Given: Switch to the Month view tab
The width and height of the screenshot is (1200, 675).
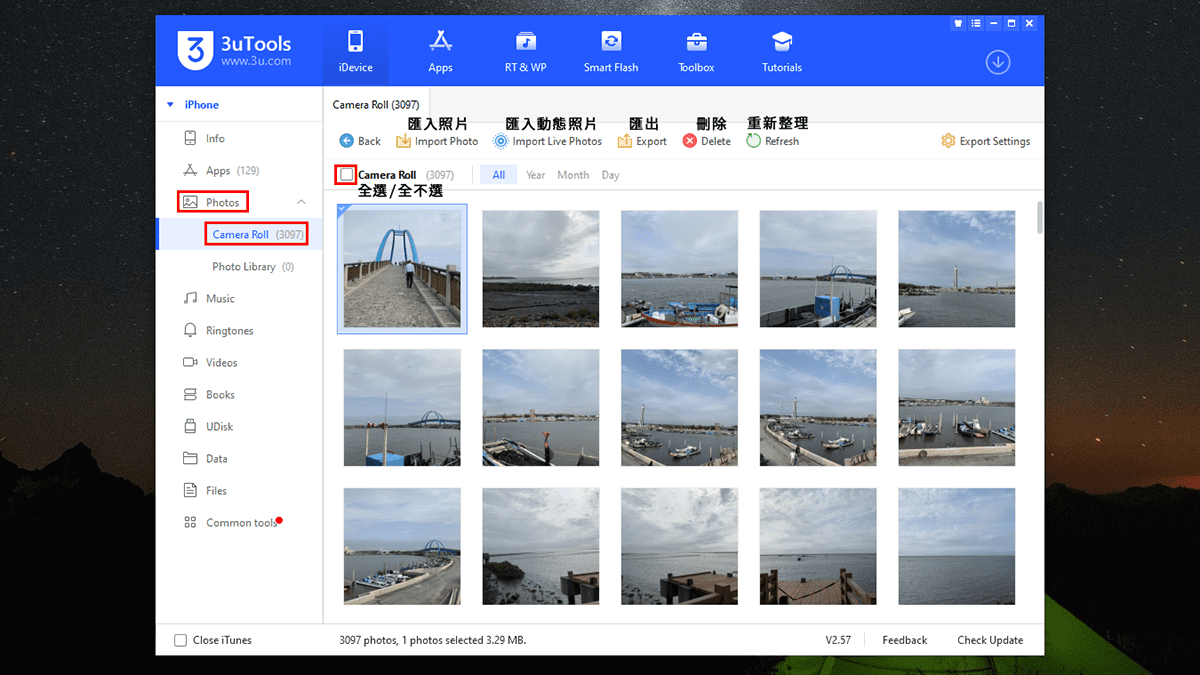Looking at the screenshot, I should click(x=573, y=175).
